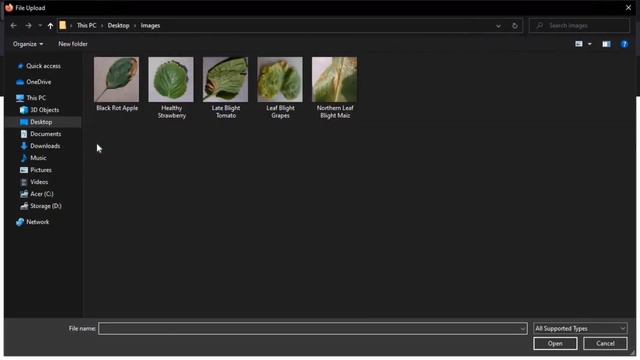640x360 pixels.
Task: Expand File name history dropdown
Action: click(x=522, y=328)
